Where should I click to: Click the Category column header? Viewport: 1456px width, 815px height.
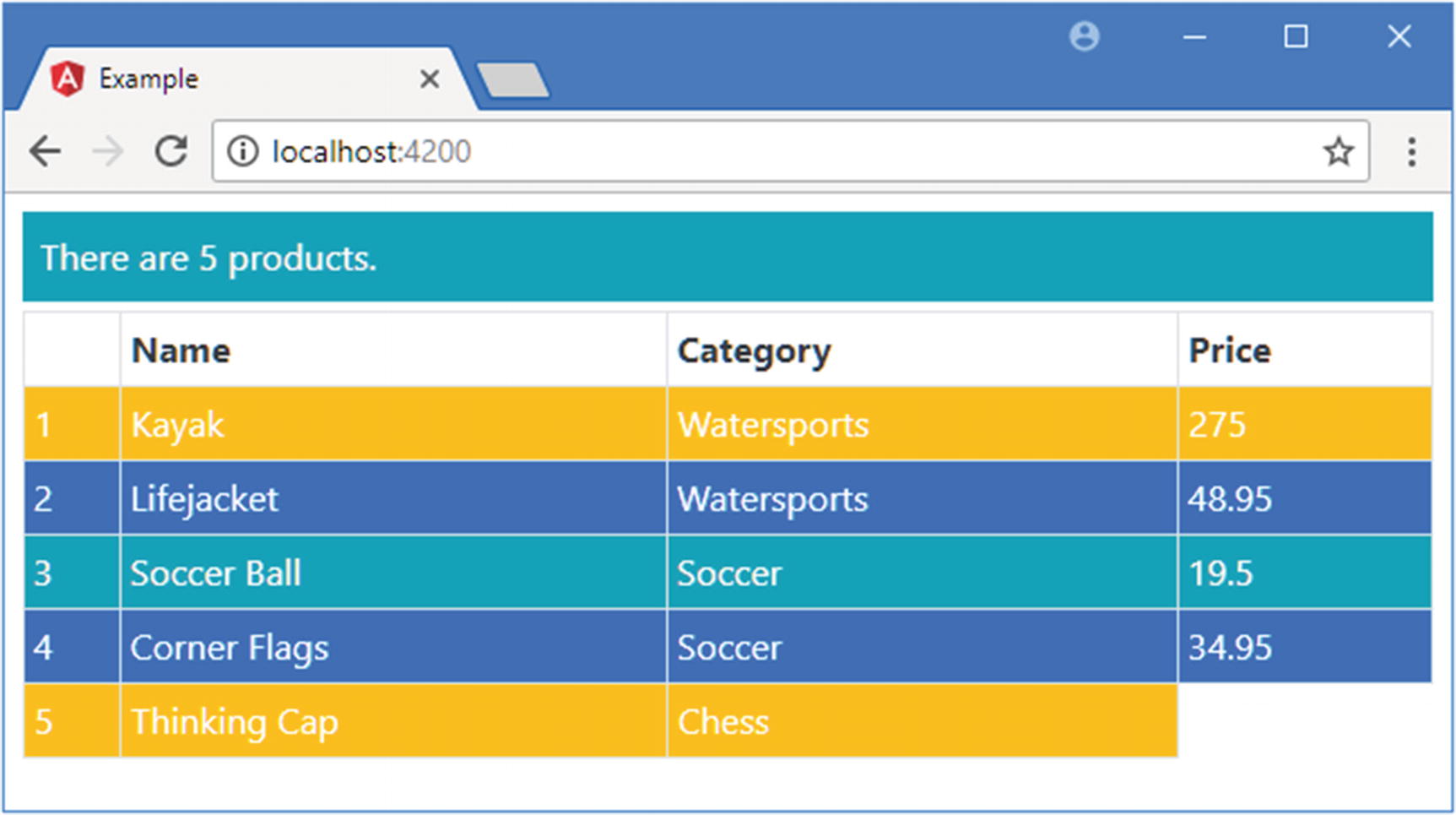pos(754,350)
